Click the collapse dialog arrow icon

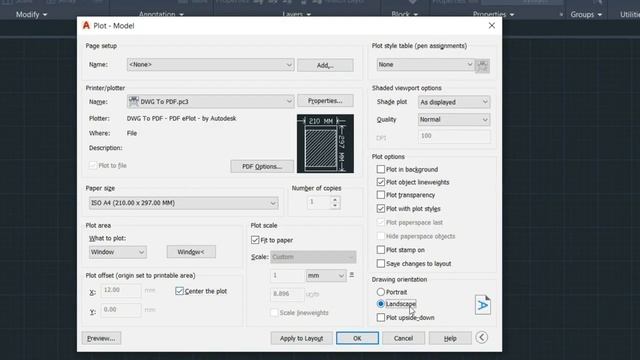[x=482, y=338]
